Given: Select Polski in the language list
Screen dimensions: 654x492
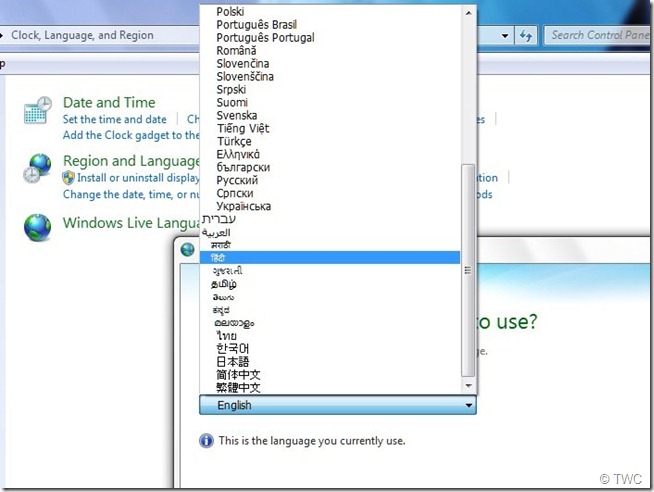Looking at the screenshot, I should pyautogui.click(x=331, y=12).
